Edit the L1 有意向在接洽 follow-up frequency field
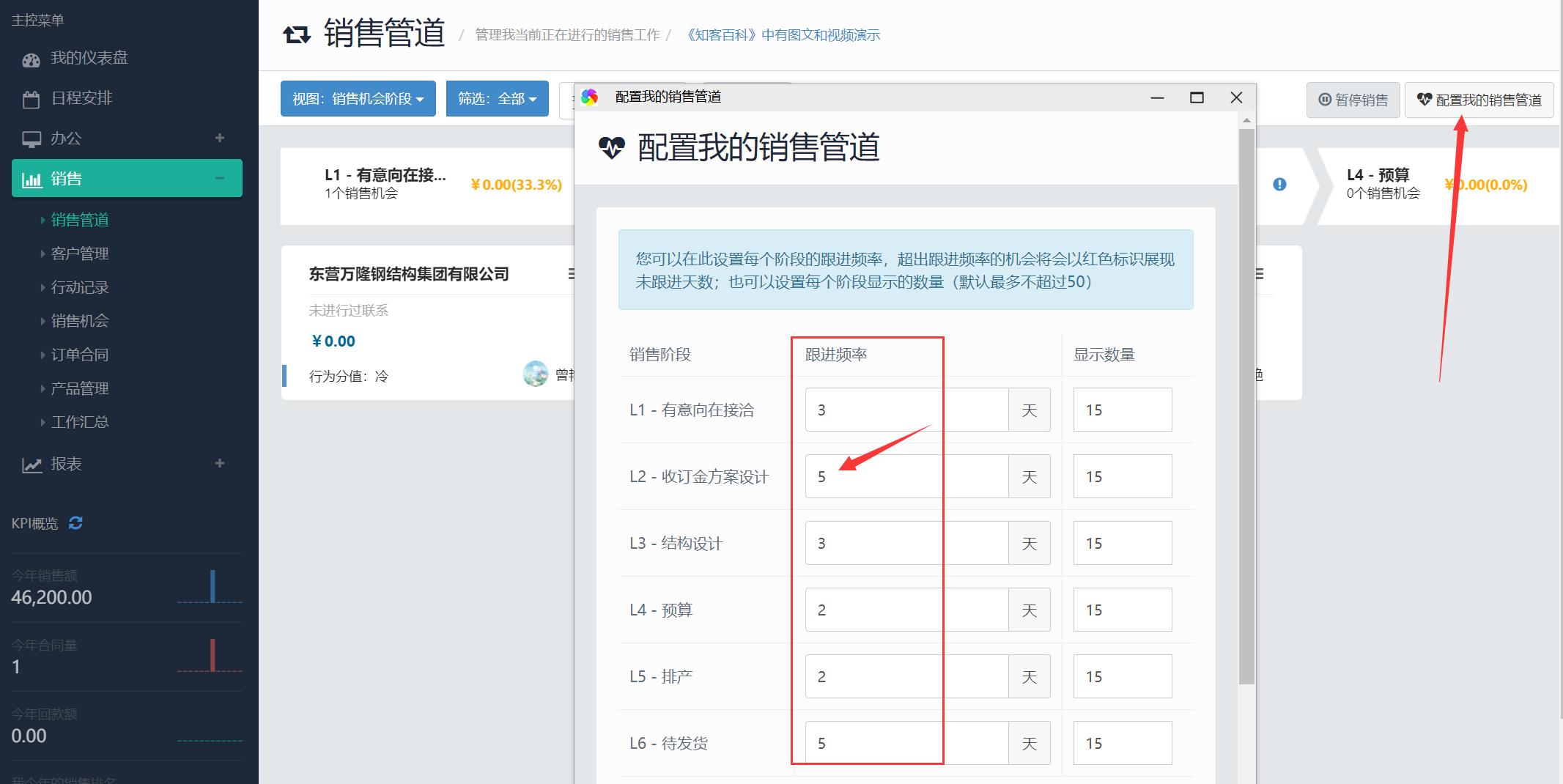 [907, 410]
